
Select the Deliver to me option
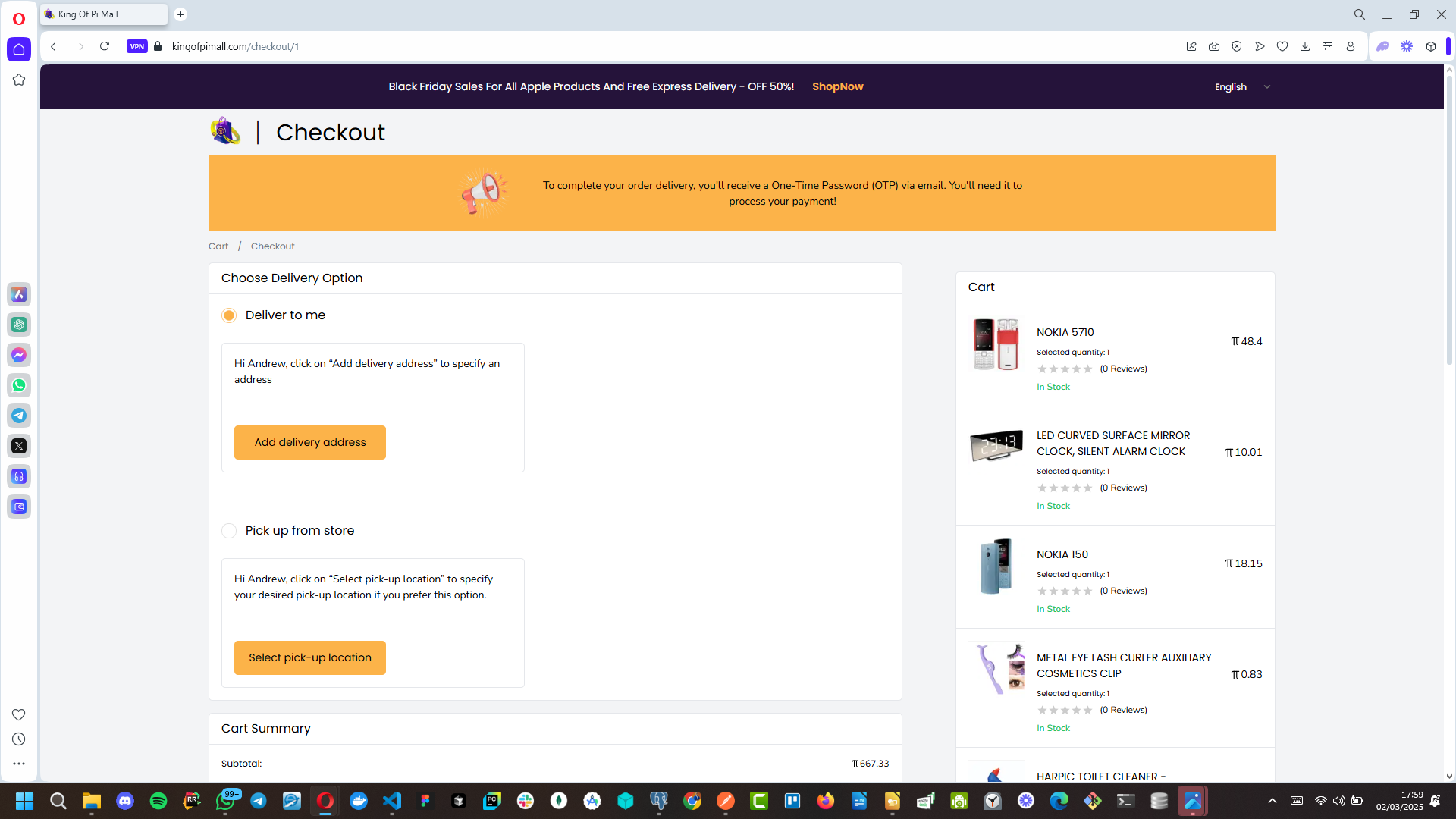pyautogui.click(x=229, y=315)
